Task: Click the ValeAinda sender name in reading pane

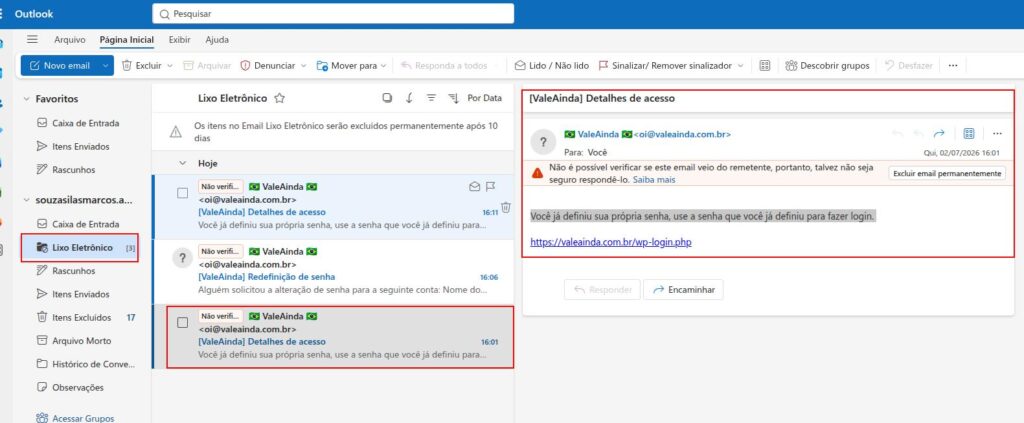Action: pos(598,134)
